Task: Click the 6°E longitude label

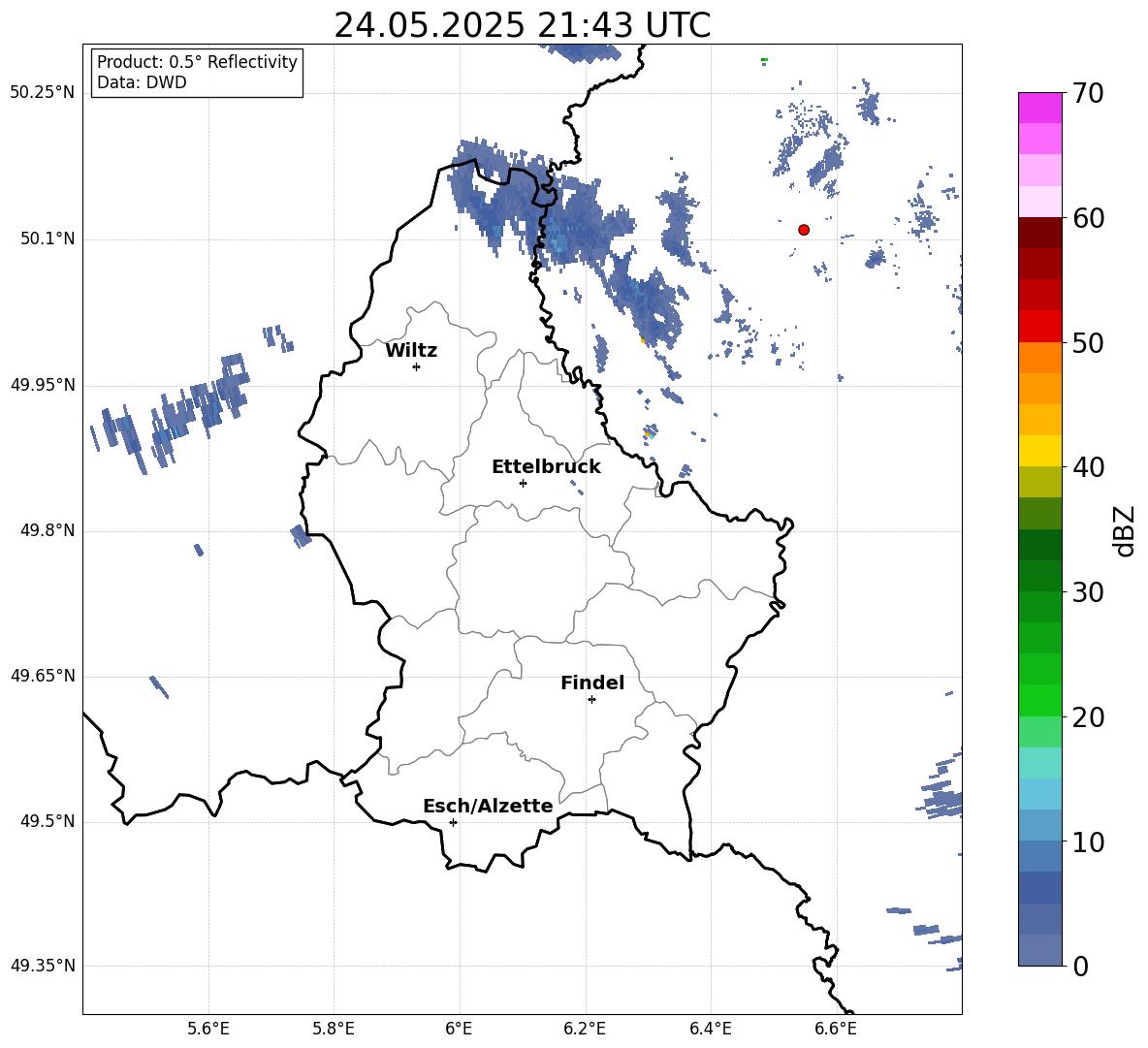Action: point(459,1029)
